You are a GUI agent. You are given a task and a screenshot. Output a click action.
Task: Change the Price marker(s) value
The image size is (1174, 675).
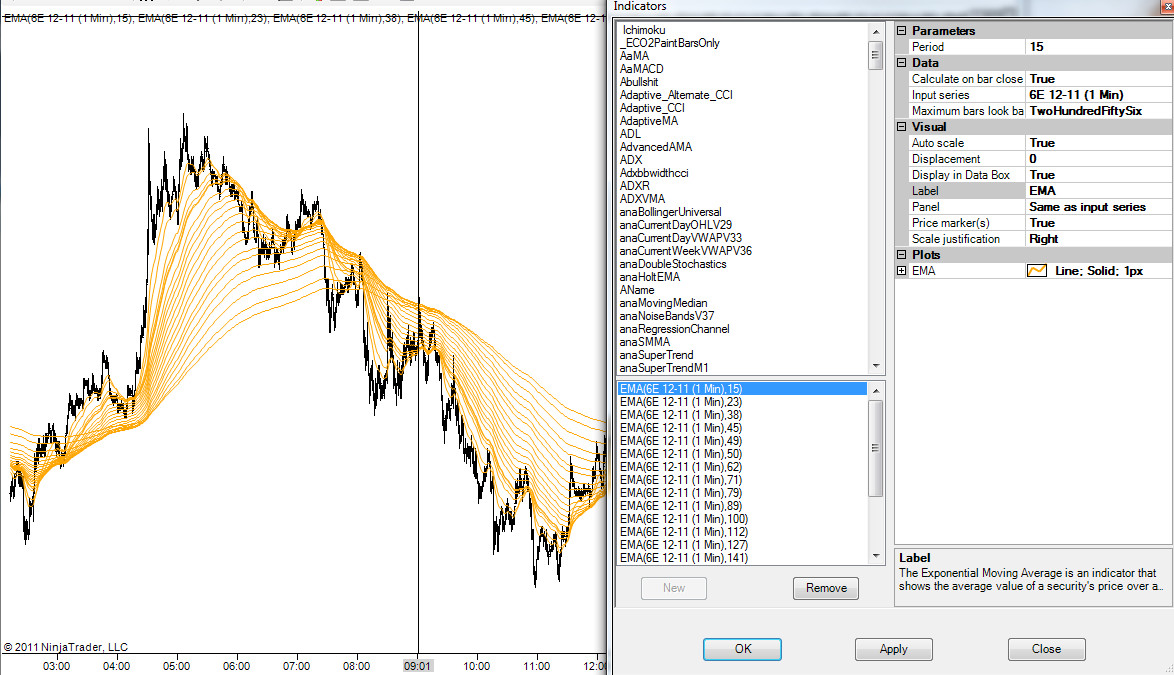click(1098, 223)
